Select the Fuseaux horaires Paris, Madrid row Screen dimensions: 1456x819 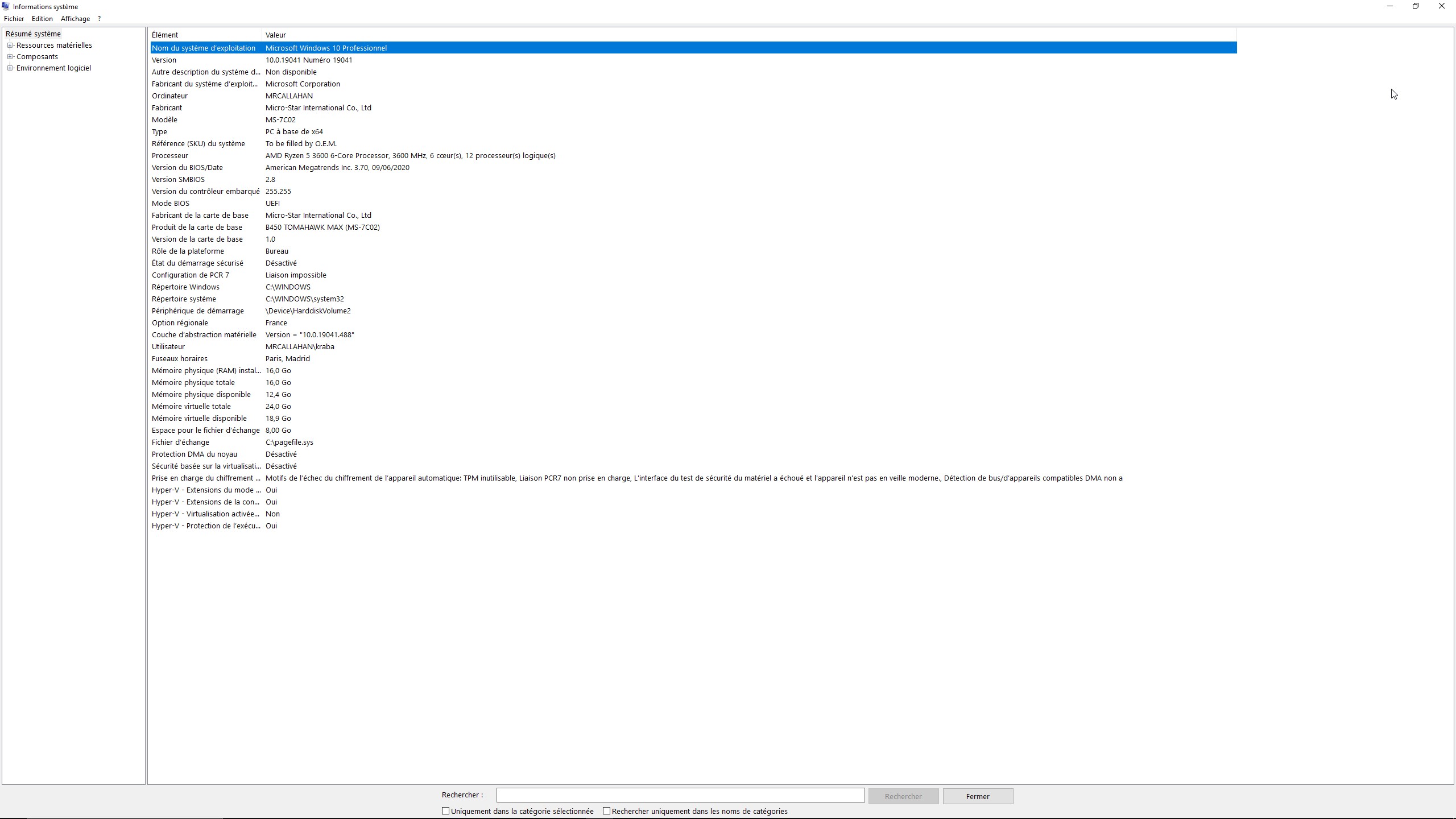point(693,359)
